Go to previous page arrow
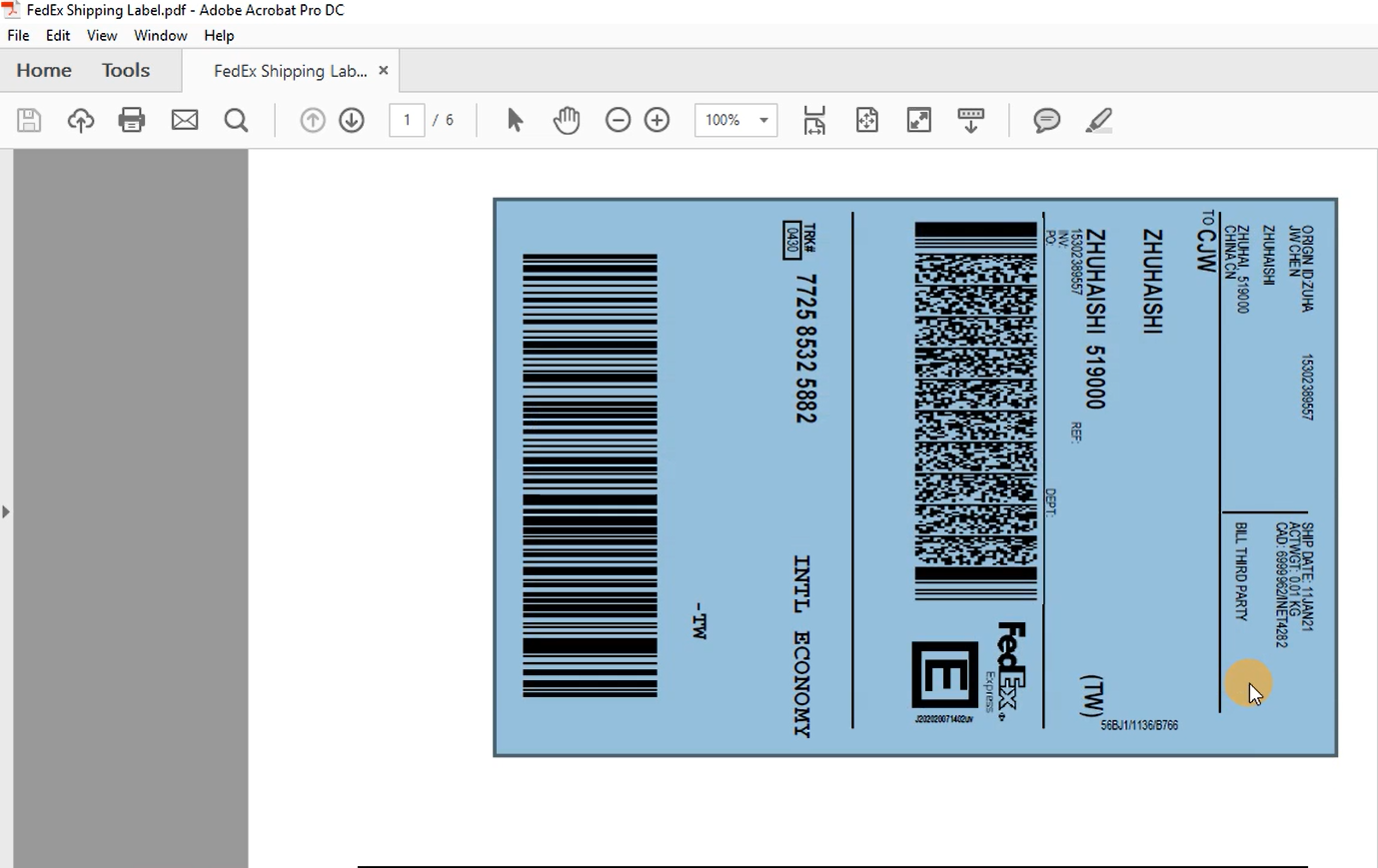Image resolution: width=1378 pixels, height=868 pixels. click(x=313, y=121)
